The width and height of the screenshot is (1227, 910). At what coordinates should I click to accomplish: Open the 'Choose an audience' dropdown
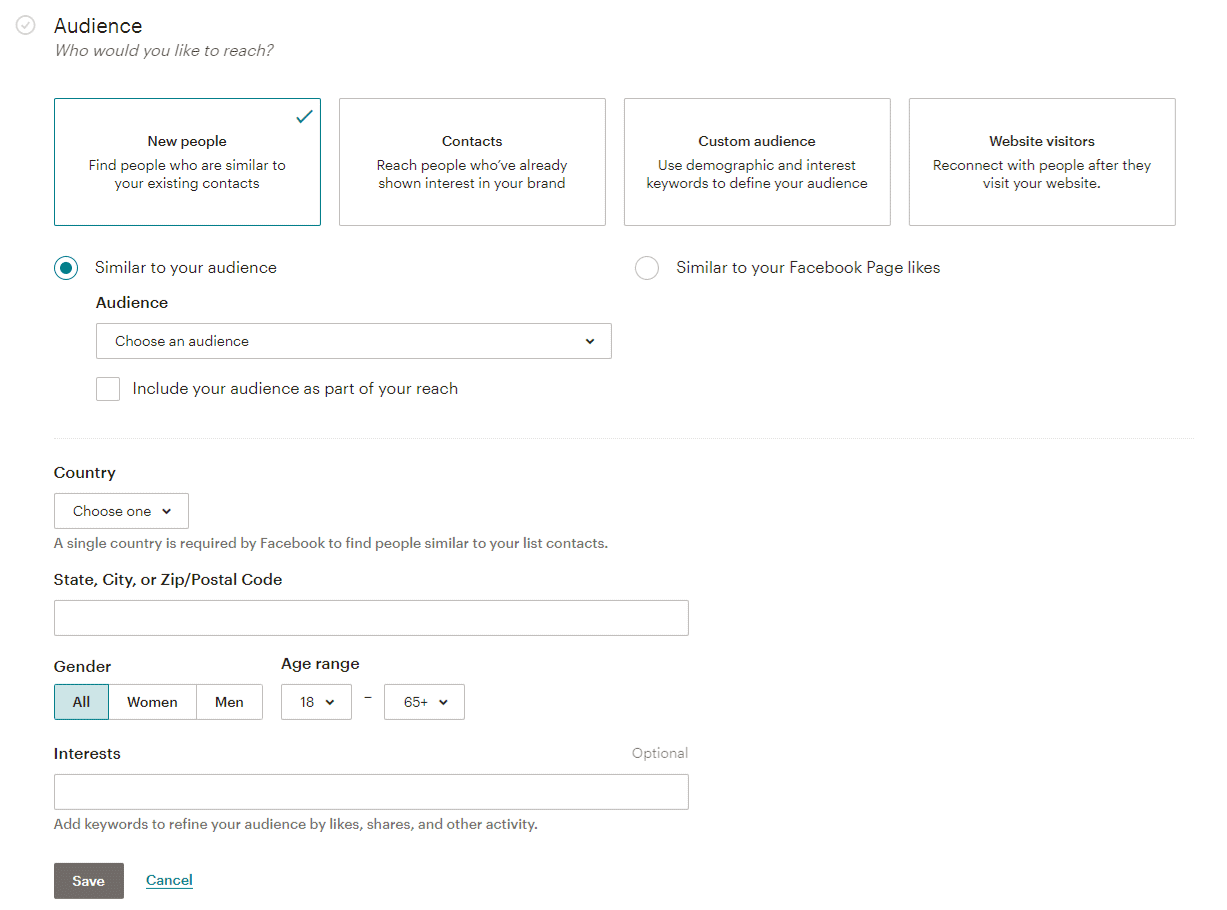354,341
